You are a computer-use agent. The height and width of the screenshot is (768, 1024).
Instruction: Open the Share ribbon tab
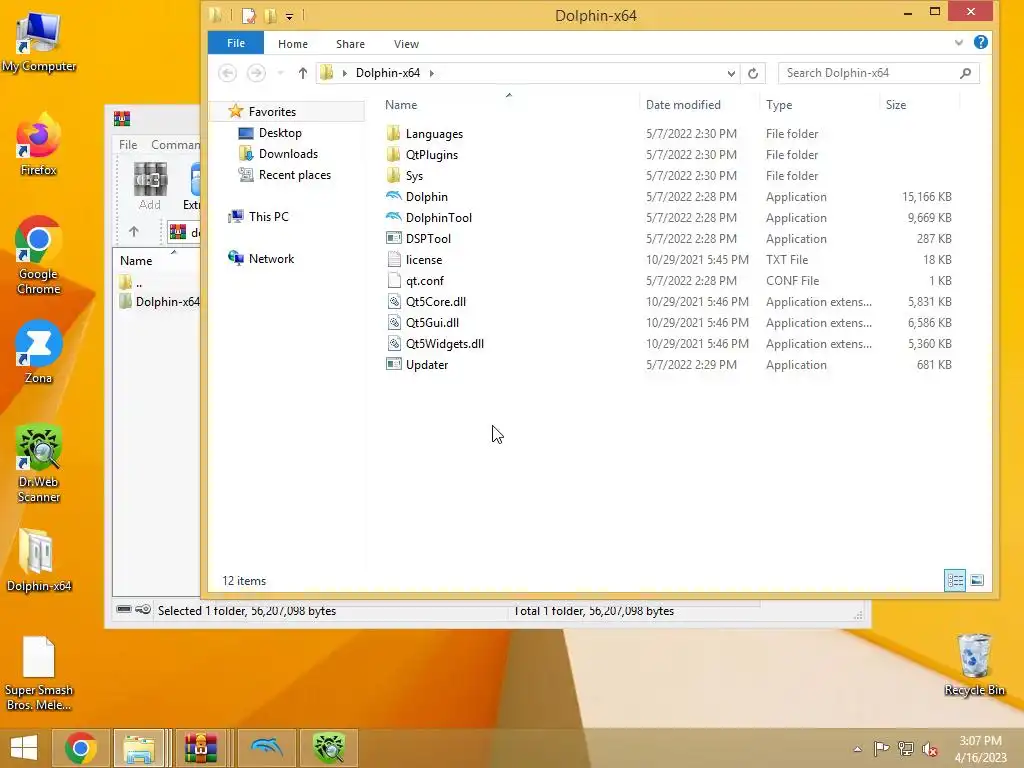coord(350,44)
